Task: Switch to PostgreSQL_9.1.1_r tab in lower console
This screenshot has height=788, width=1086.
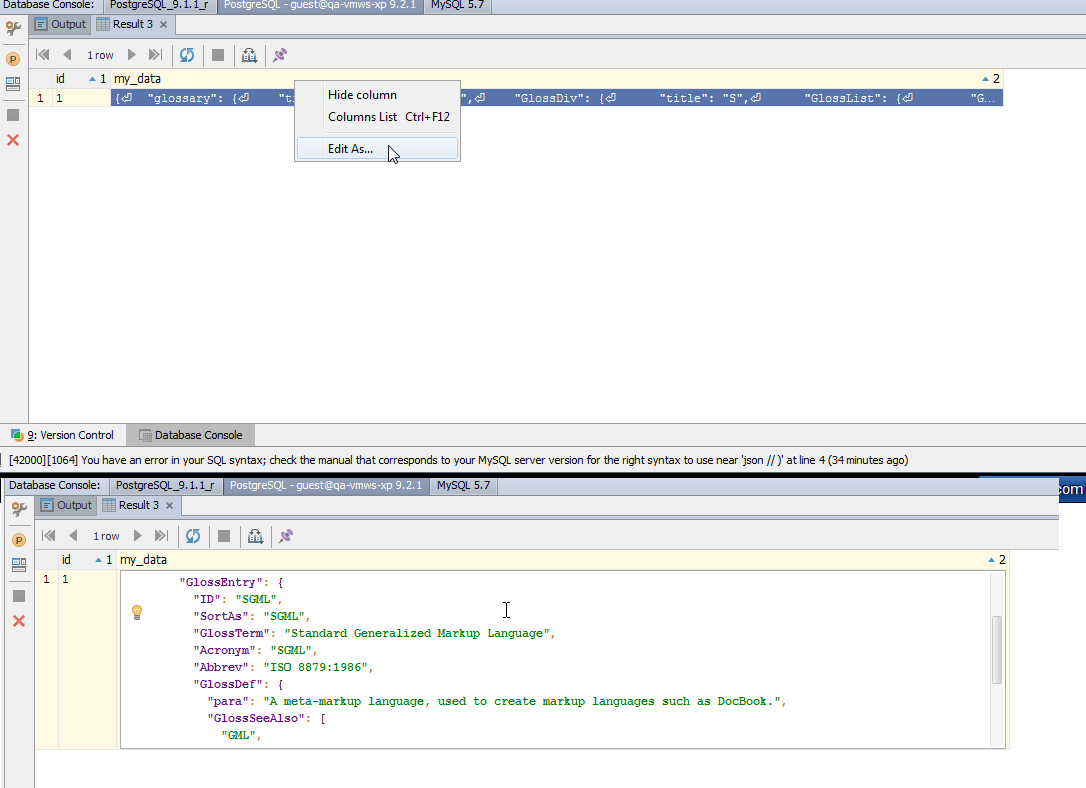Action: (x=165, y=485)
